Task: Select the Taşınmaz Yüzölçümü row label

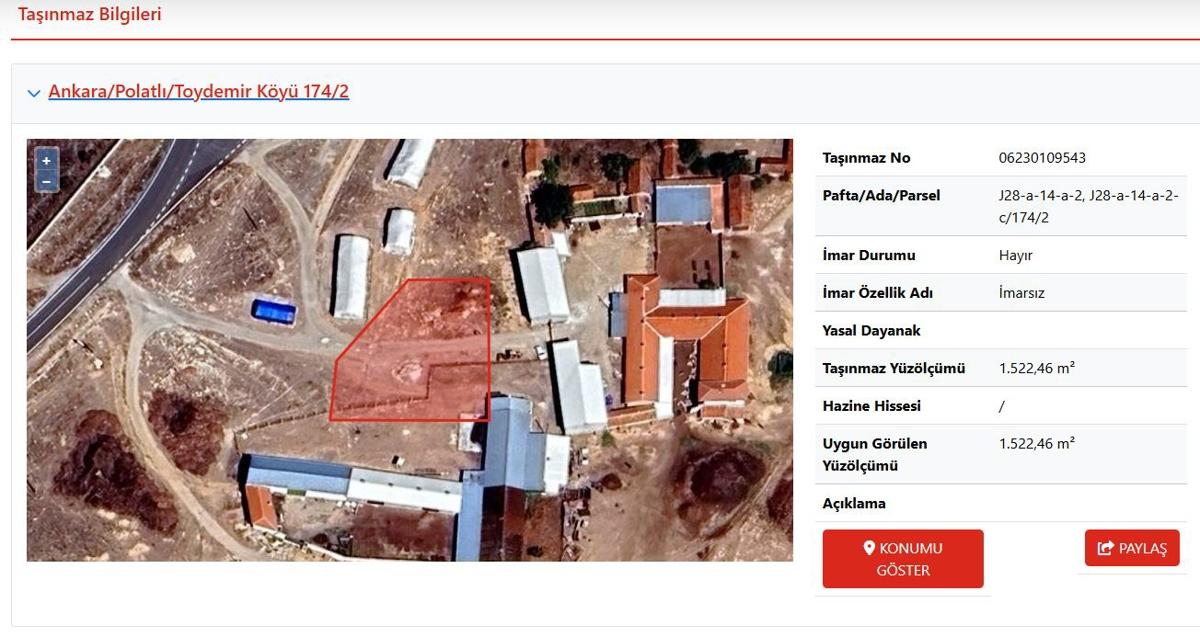Action: tap(893, 368)
